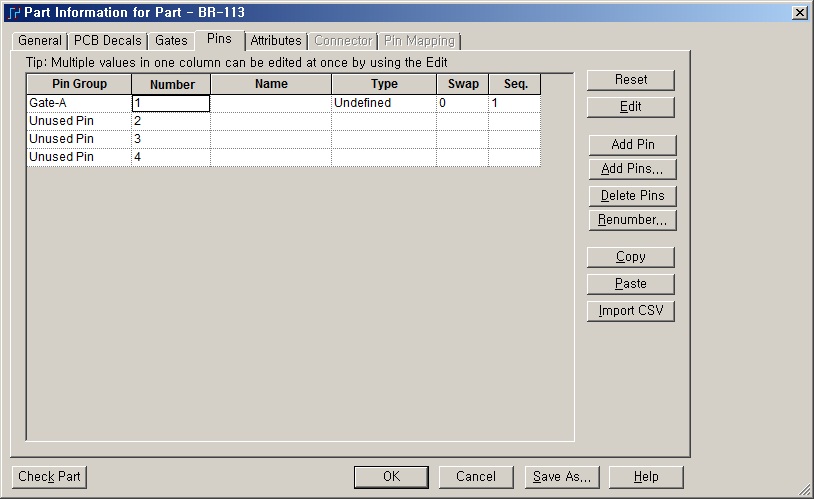Open the Renumber... dialog
The image size is (814, 499).
pyautogui.click(x=630, y=220)
